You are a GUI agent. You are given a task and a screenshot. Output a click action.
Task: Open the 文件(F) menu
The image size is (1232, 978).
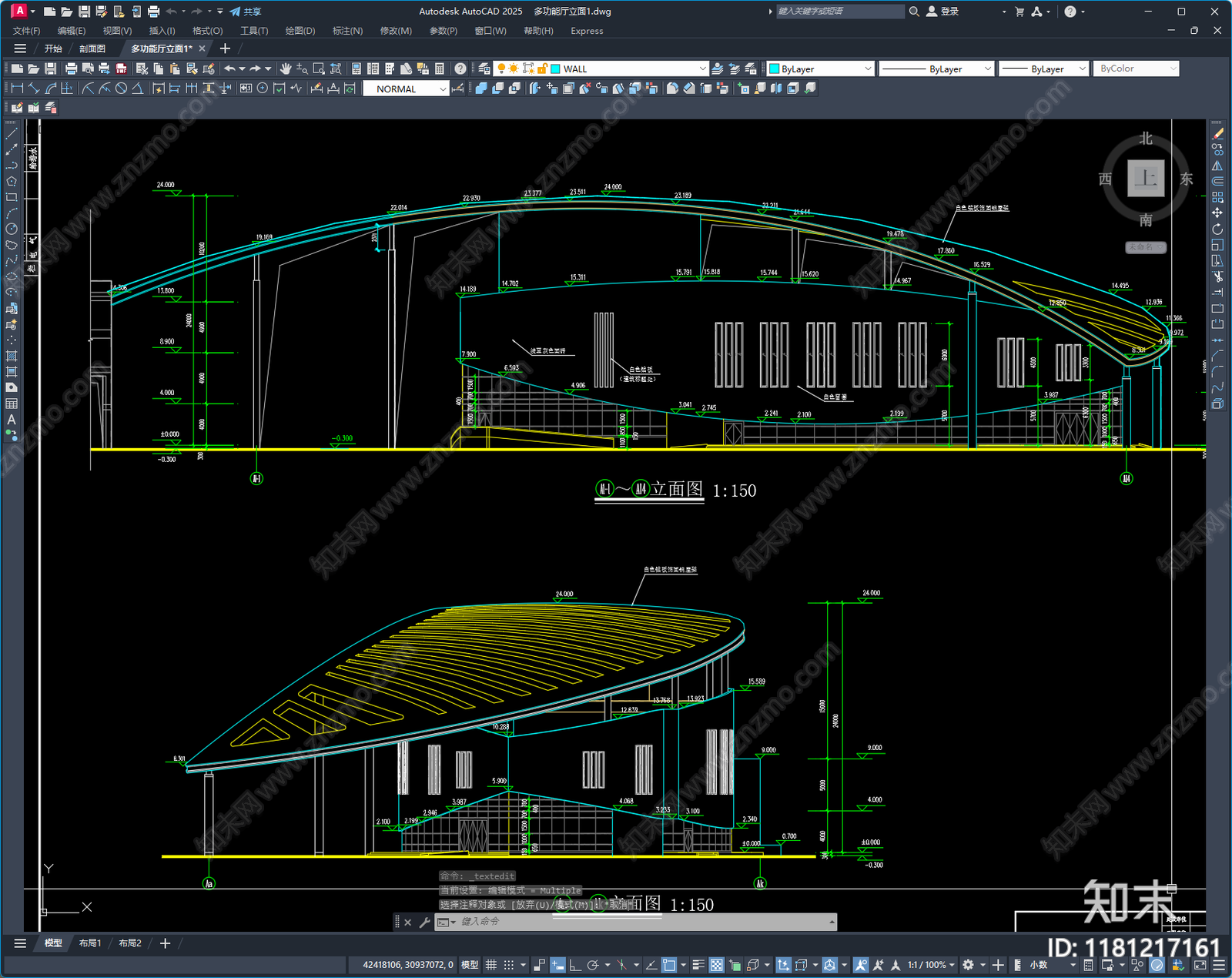point(27,31)
